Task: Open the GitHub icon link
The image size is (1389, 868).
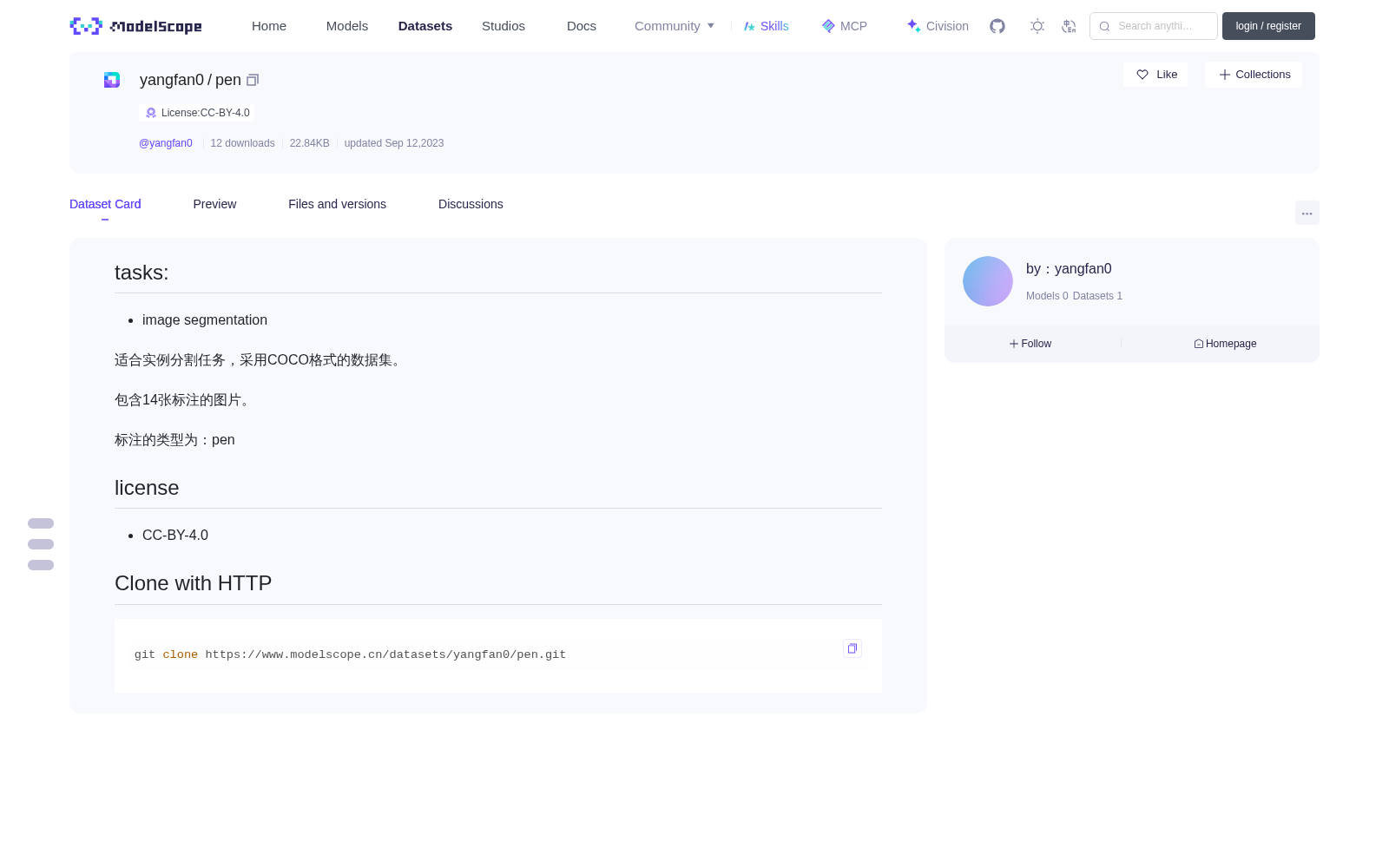Action: [997, 26]
